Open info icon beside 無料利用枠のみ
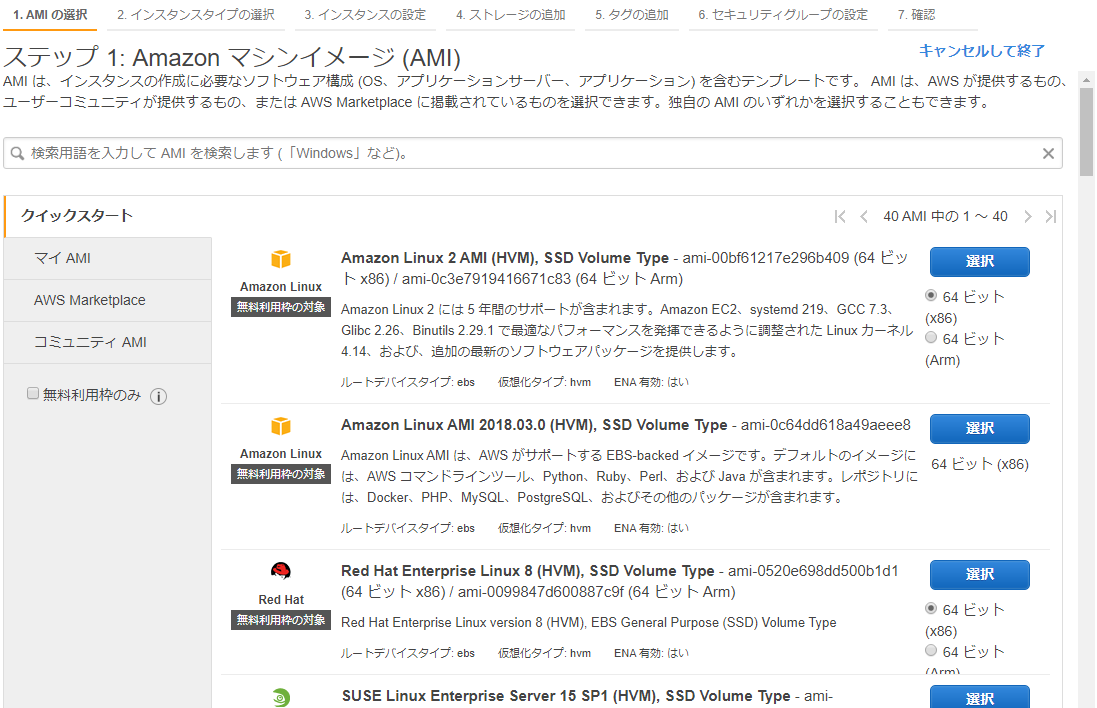Viewport: 1097px width, 708px height. [159, 397]
